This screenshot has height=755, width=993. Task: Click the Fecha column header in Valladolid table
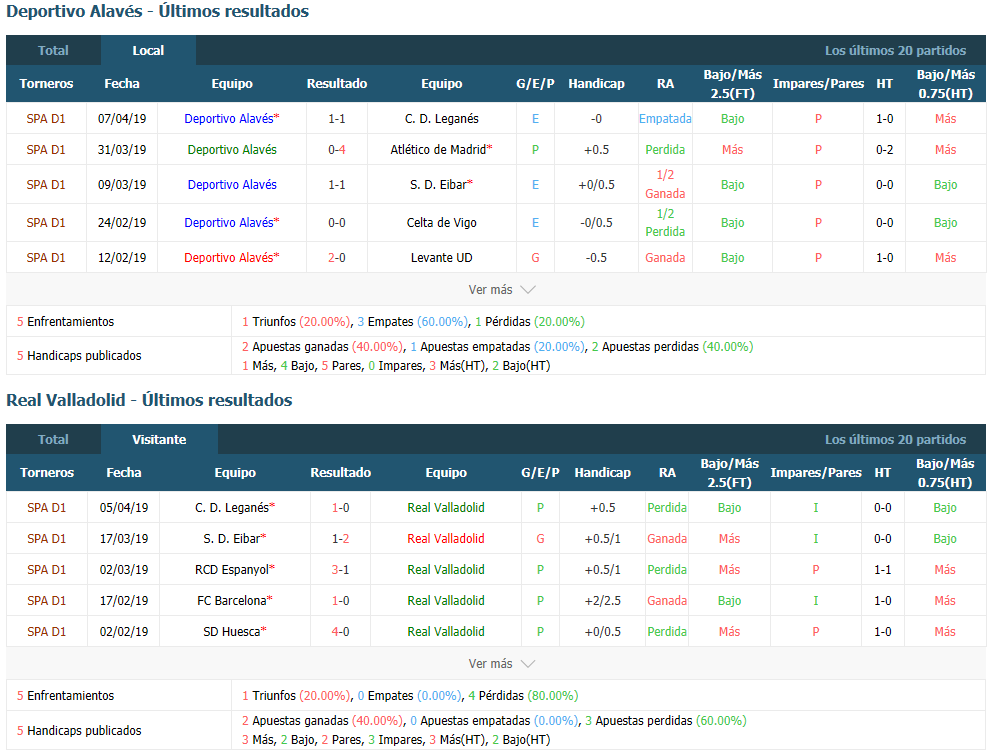tap(123, 473)
